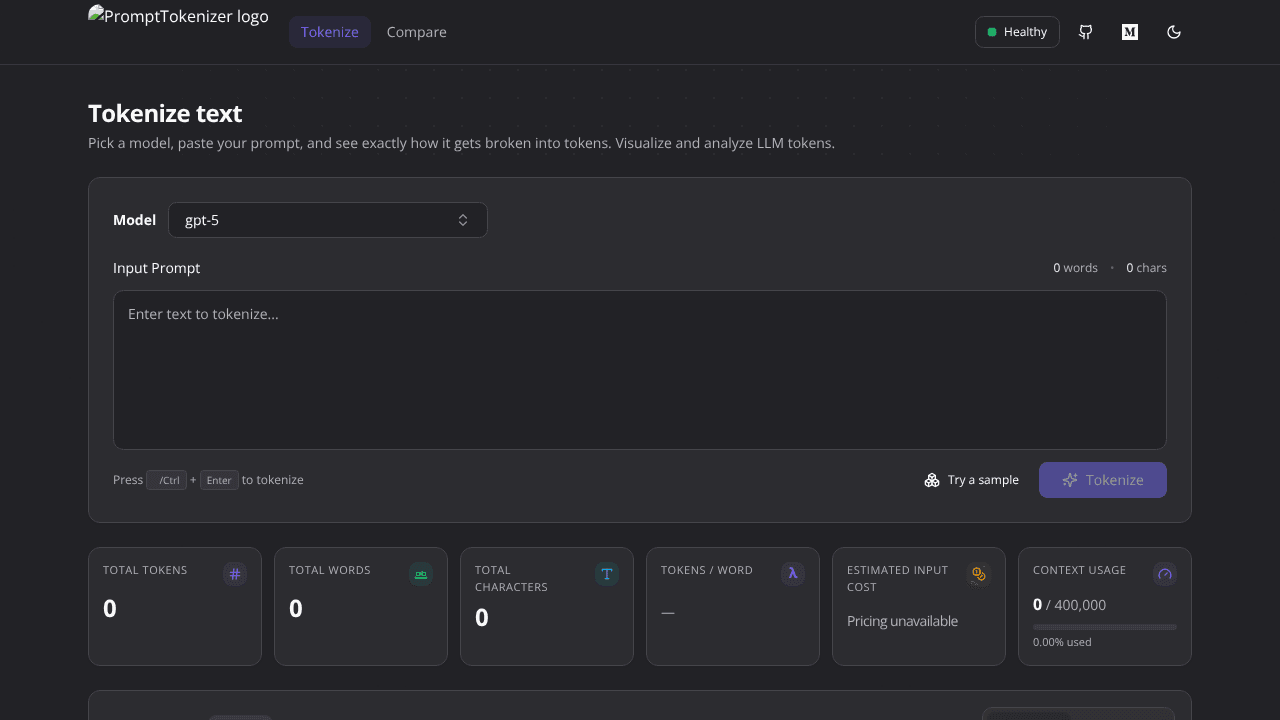The width and height of the screenshot is (1280, 720).
Task: Click the 'Tokenize text' heading
Action: coord(165,113)
